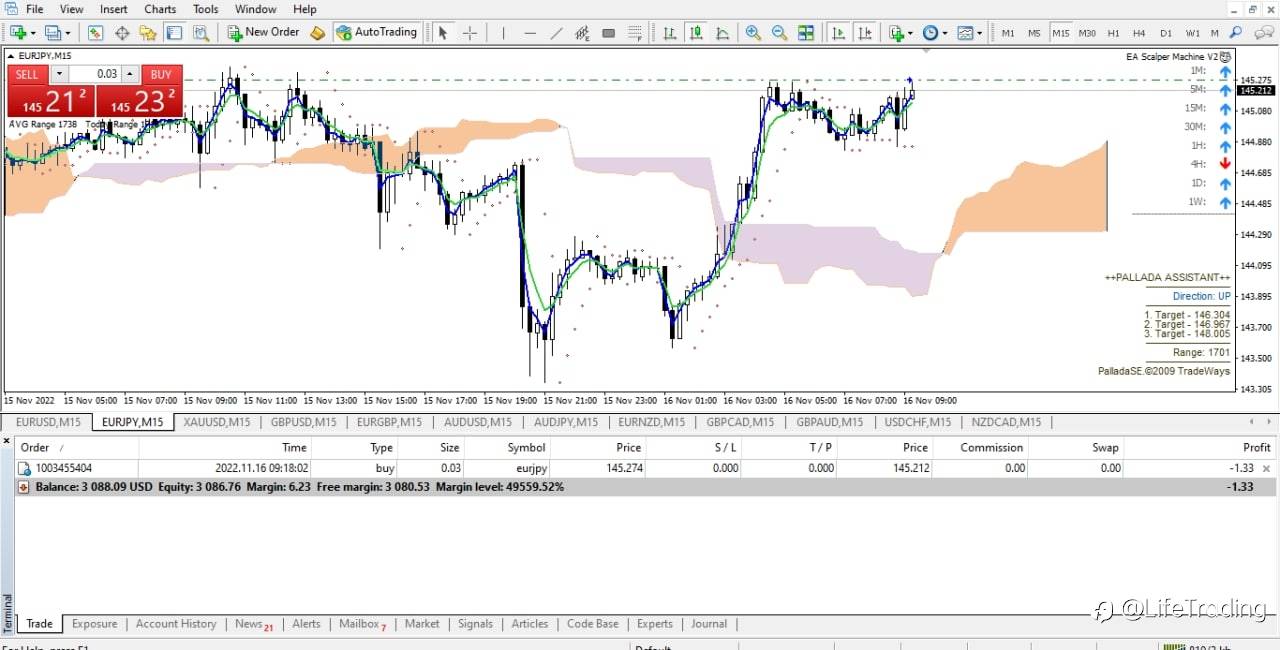Toggle AutoTrading on or off
The width and height of the screenshot is (1280, 650).
pos(376,33)
